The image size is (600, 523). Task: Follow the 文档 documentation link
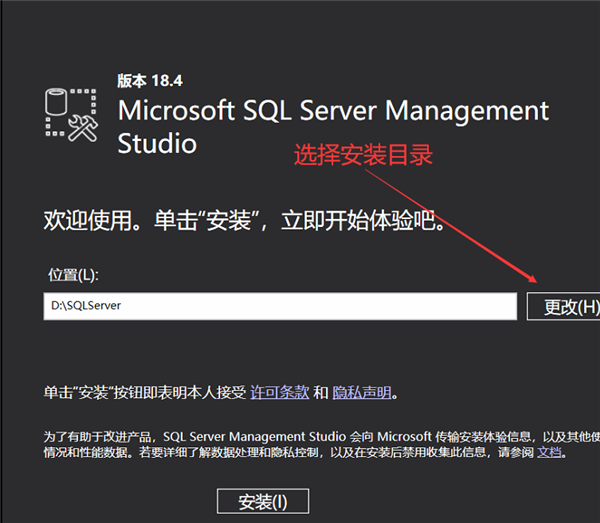click(549, 452)
